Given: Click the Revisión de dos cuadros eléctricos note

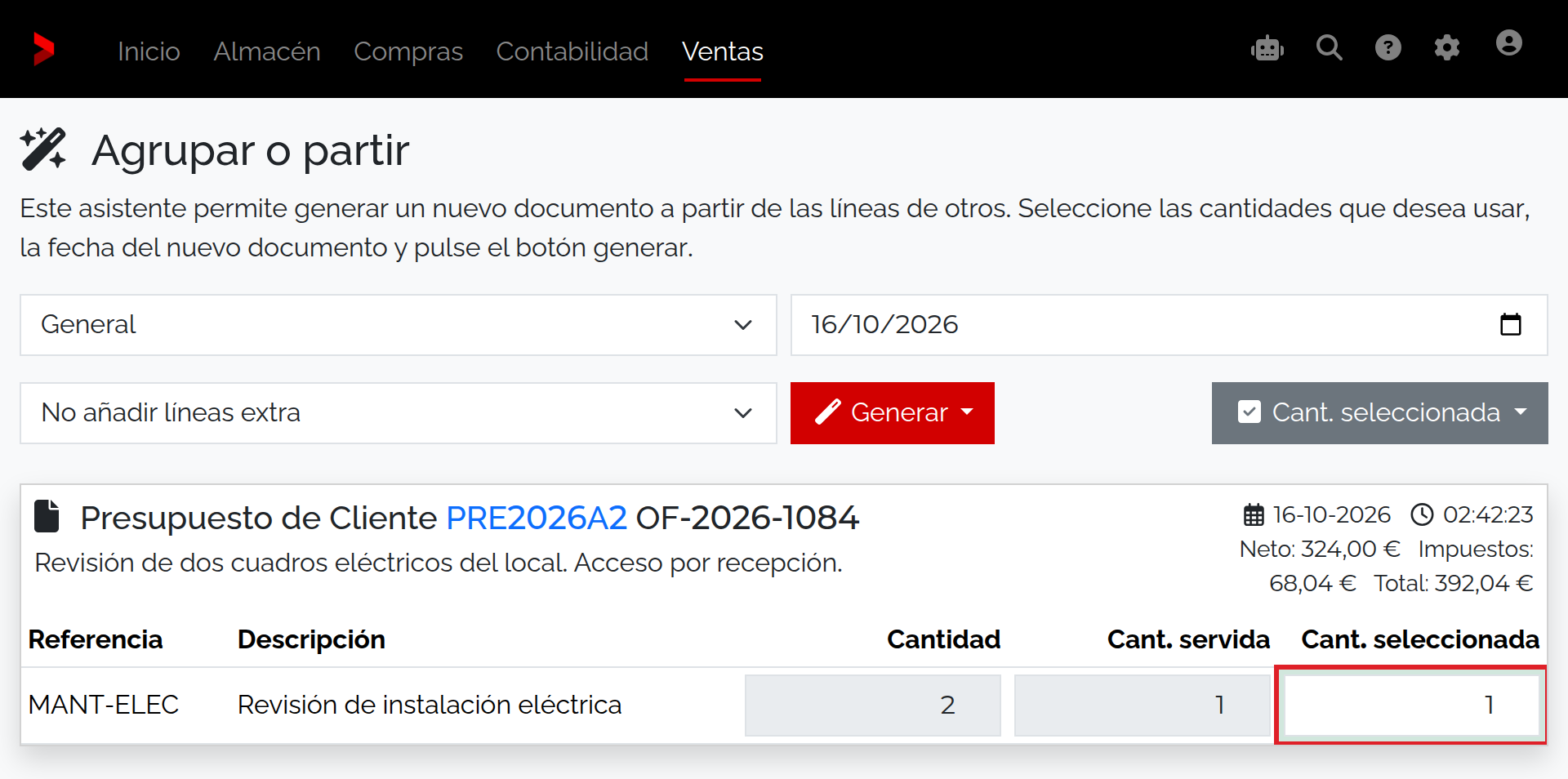Looking at the screenshot, I should coord(439,563).
